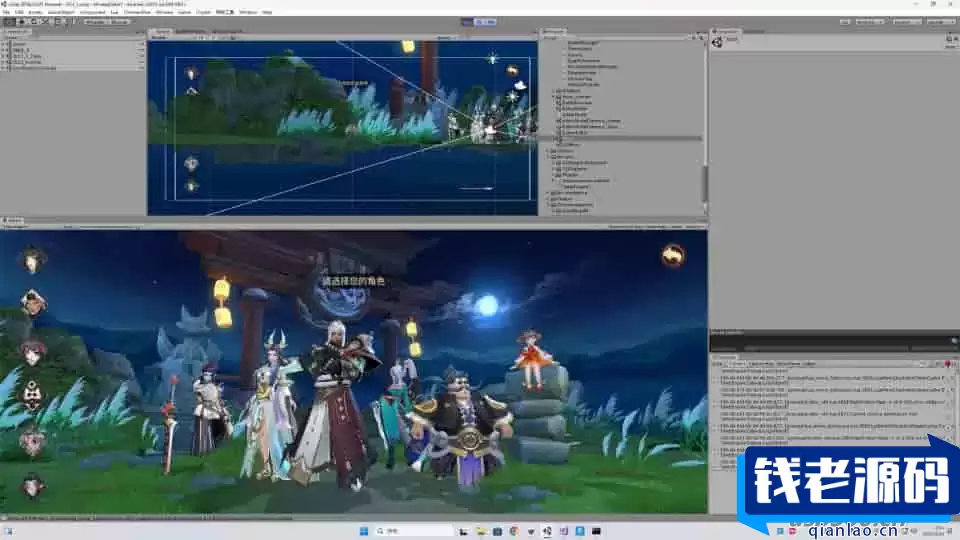Click the Pause button in the toolbar
The height and width of the screenshot is (540, 960).
[x=479, y=21]
